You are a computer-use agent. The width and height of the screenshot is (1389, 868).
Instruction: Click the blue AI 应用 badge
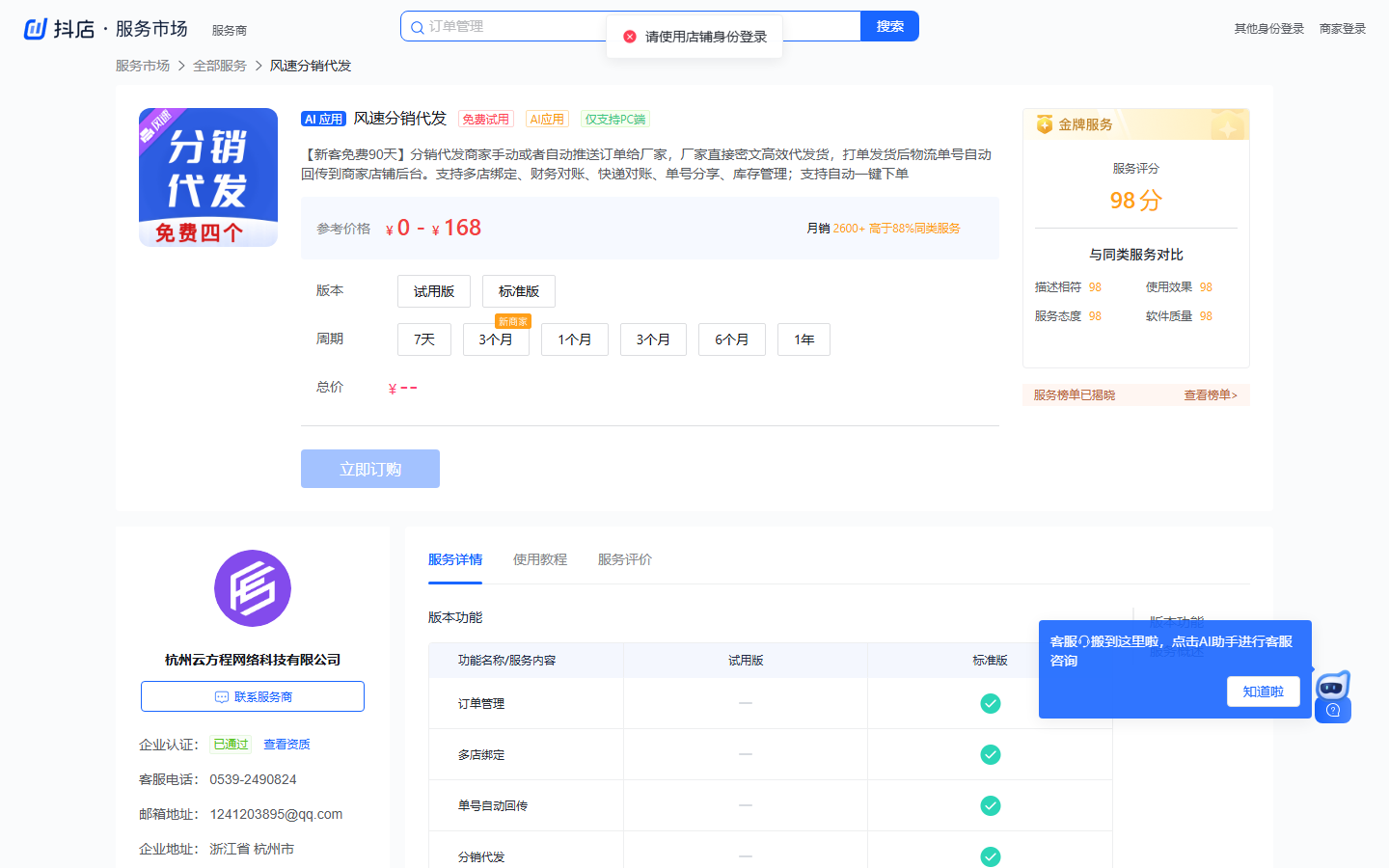pos(323,119)
